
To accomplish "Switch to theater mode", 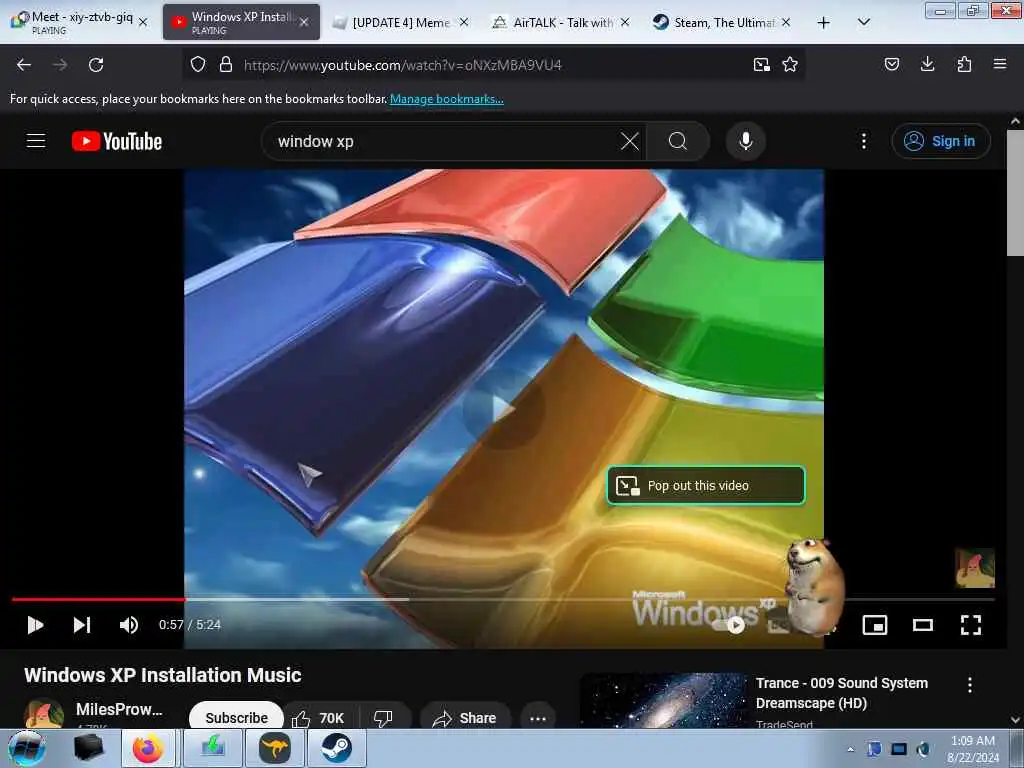I will pos(922,625).
